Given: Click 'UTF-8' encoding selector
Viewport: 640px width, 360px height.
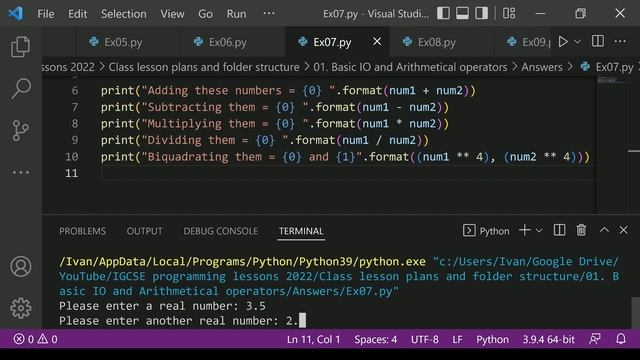Looking at the screenshot, I should 424,340.
